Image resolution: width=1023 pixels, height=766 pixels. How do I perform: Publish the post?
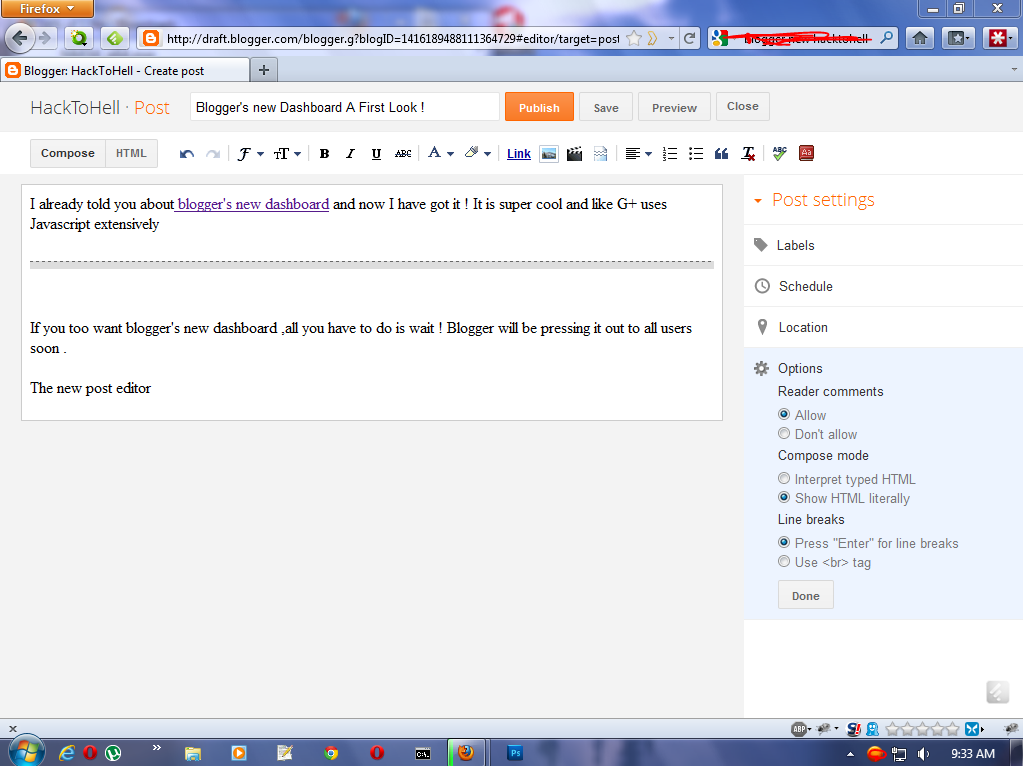coord(539,107)
